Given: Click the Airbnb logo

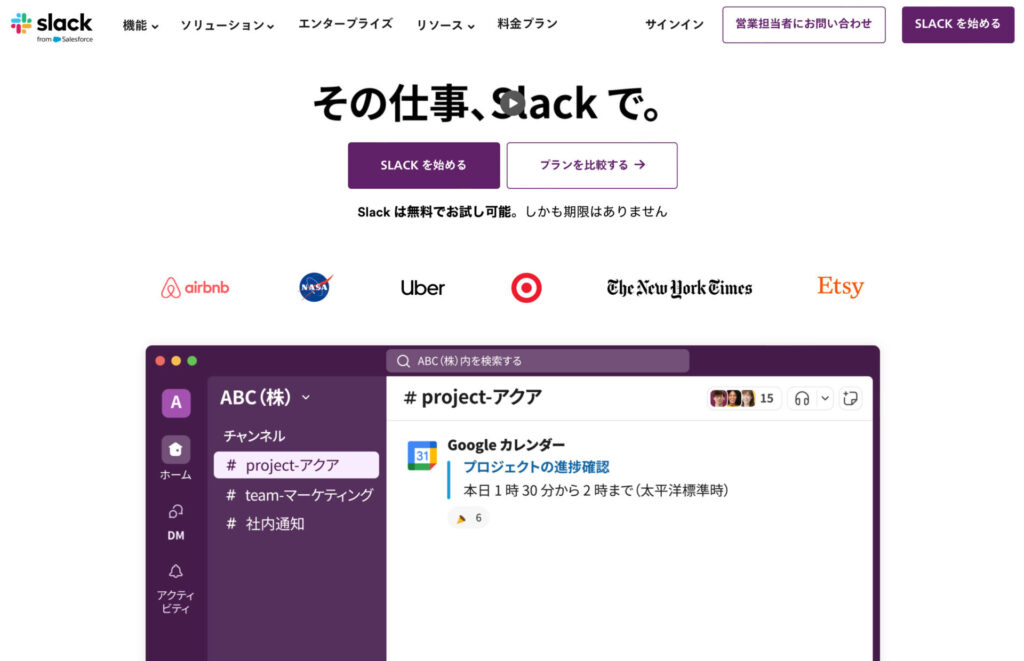Looking at the screenshot, I should (195, 287).
